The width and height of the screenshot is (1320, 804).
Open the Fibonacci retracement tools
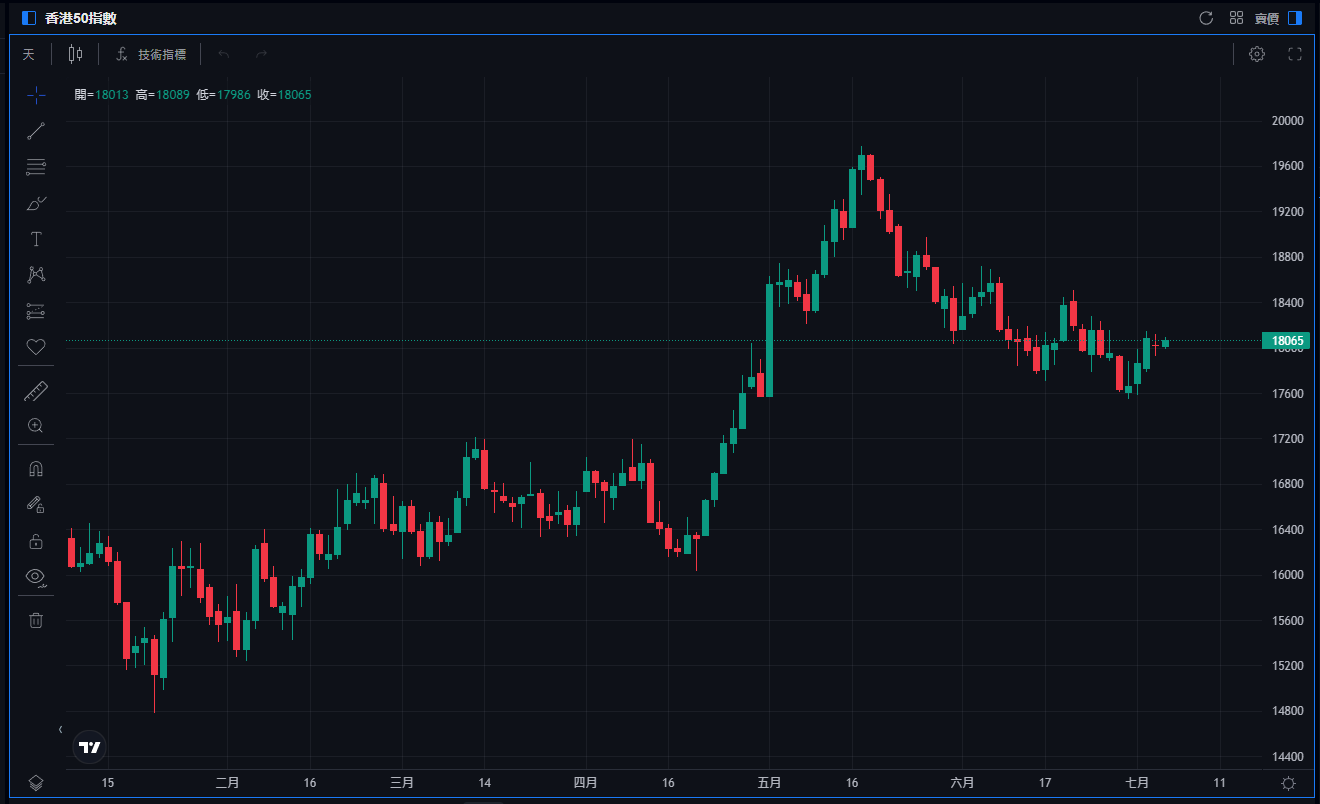coord(36,167)
